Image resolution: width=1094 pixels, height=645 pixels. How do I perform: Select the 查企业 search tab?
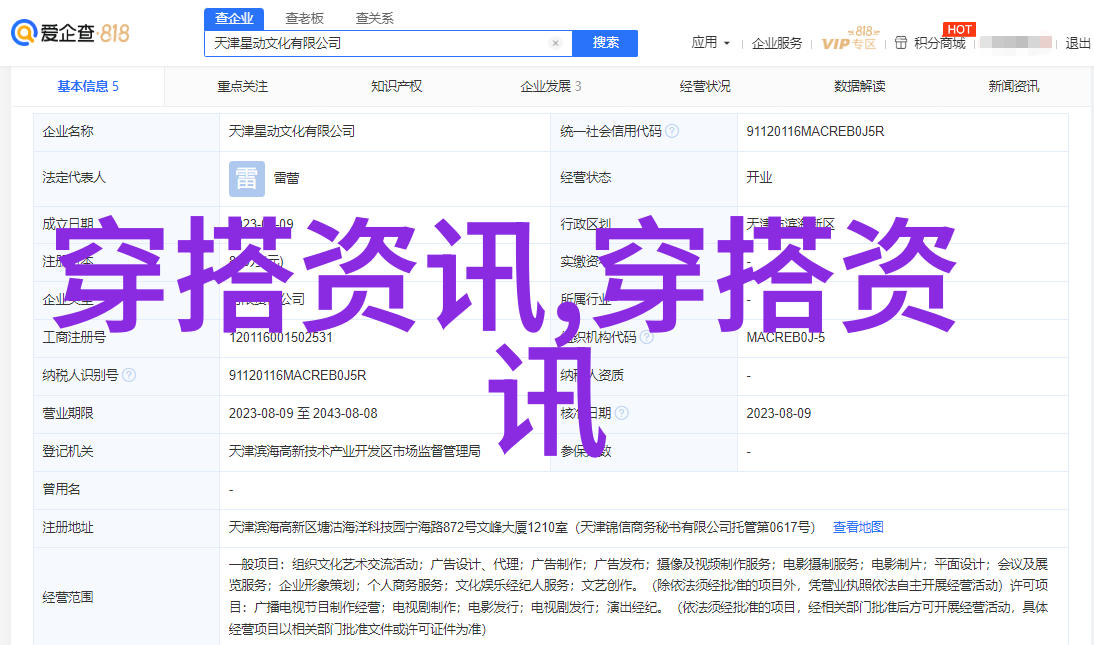234,18
